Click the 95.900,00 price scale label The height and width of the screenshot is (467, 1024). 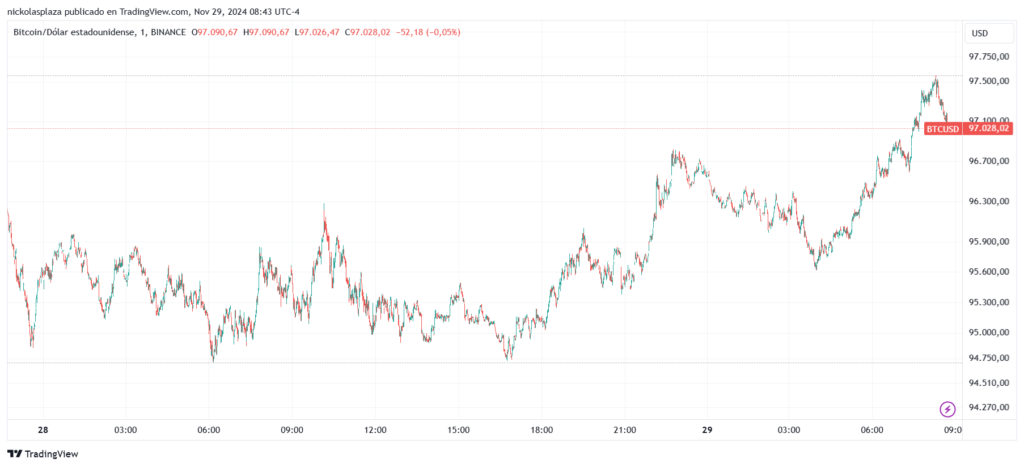(x=989, y=241)
